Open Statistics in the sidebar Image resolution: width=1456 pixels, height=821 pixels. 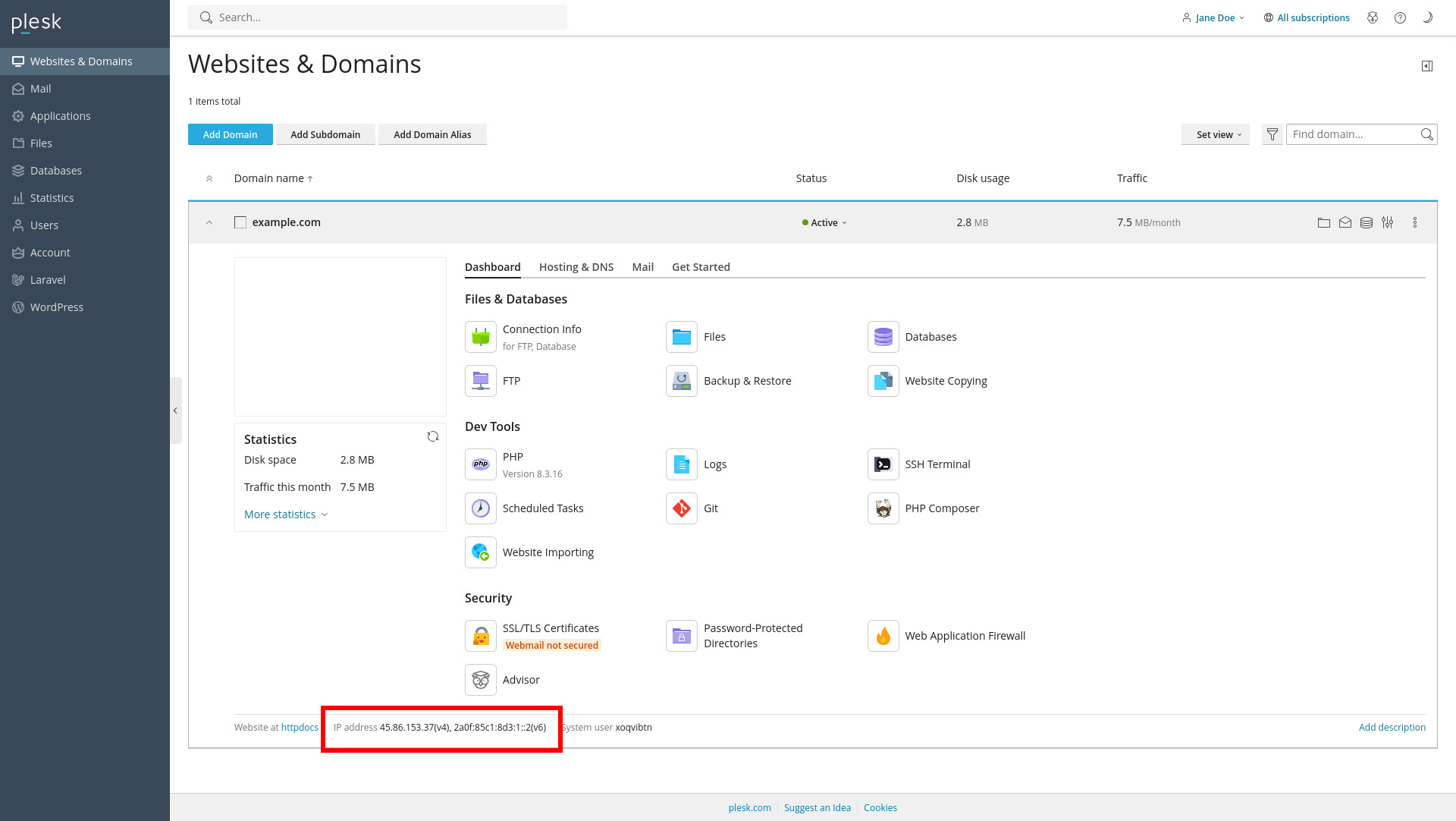85,198
